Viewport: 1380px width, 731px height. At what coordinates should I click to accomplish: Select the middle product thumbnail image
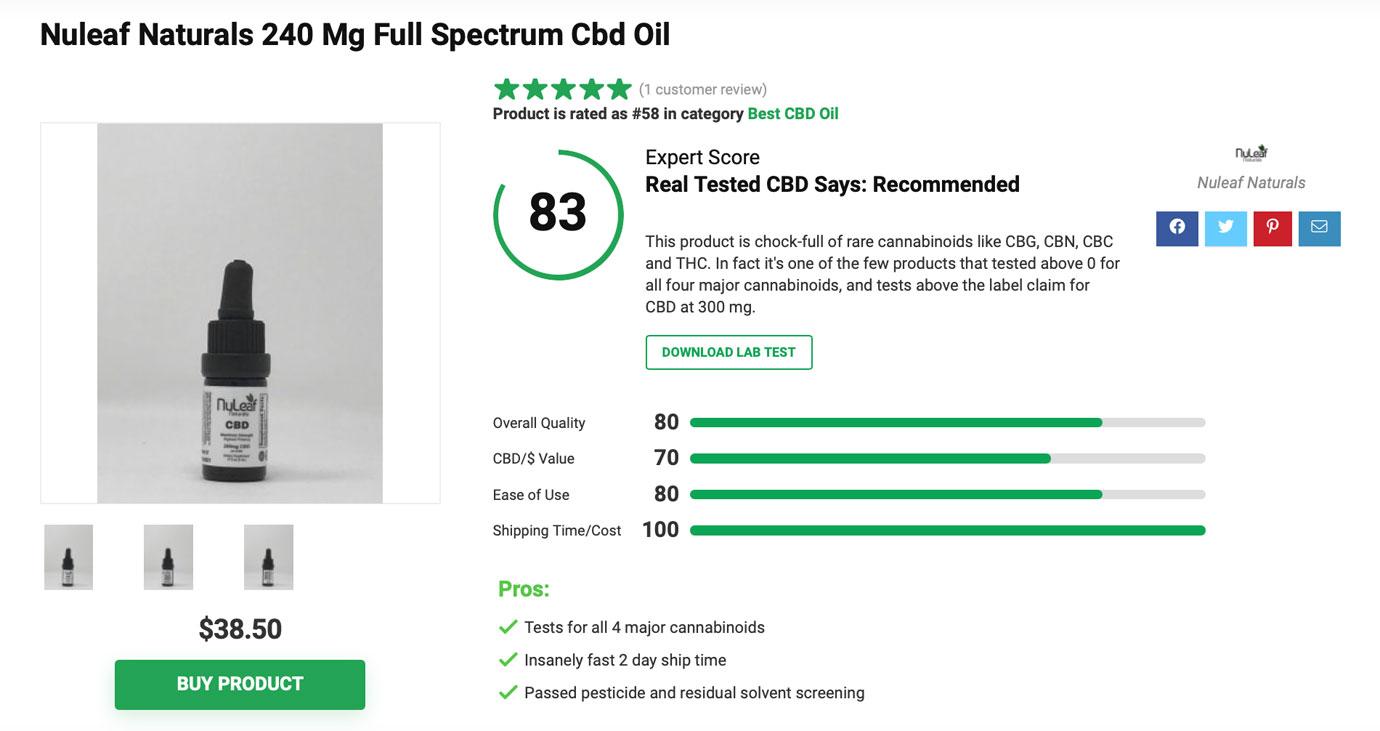click(x=168, y=557)
